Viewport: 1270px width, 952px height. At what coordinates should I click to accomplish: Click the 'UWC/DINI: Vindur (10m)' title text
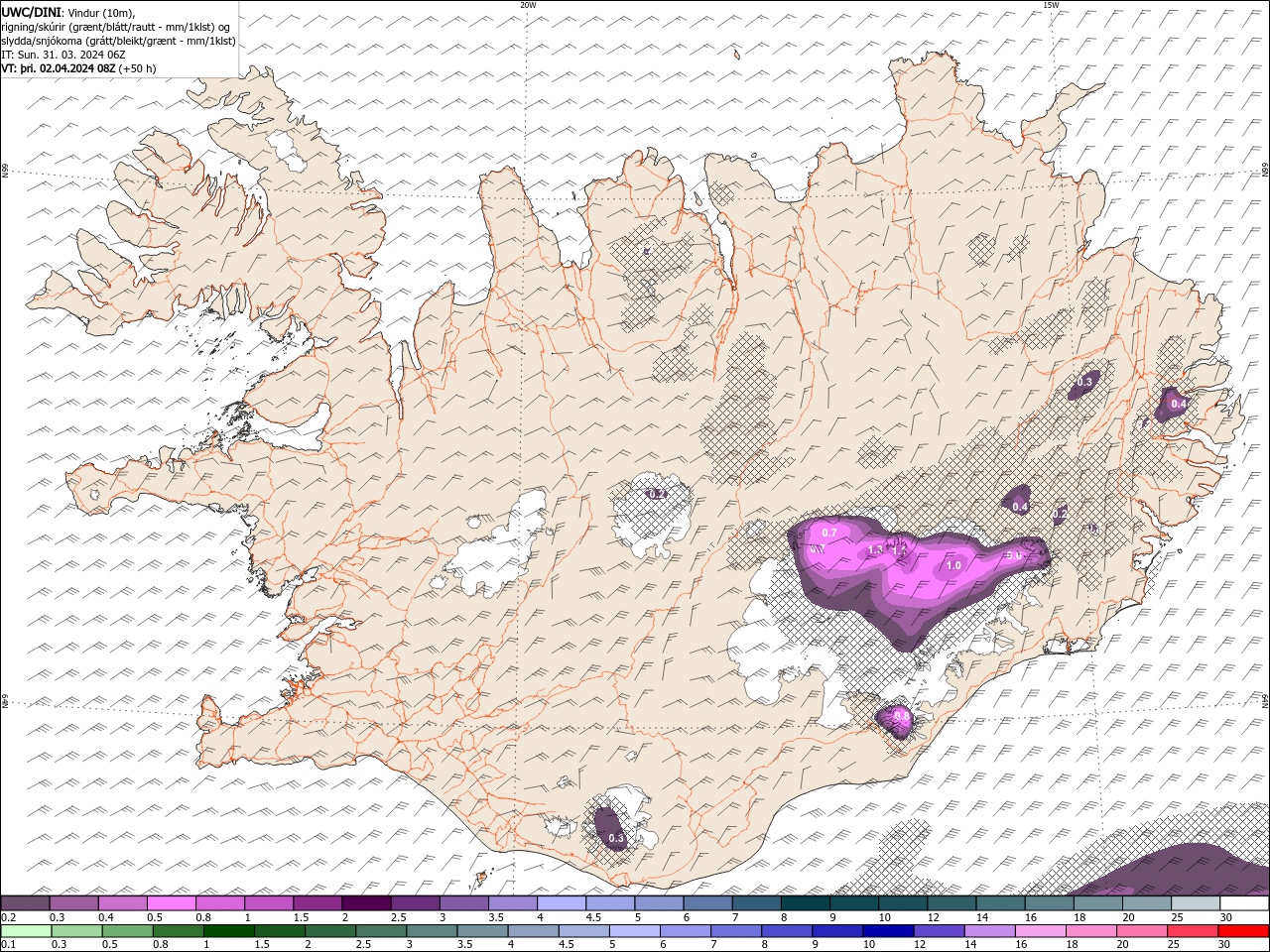[x=68, y=12]
